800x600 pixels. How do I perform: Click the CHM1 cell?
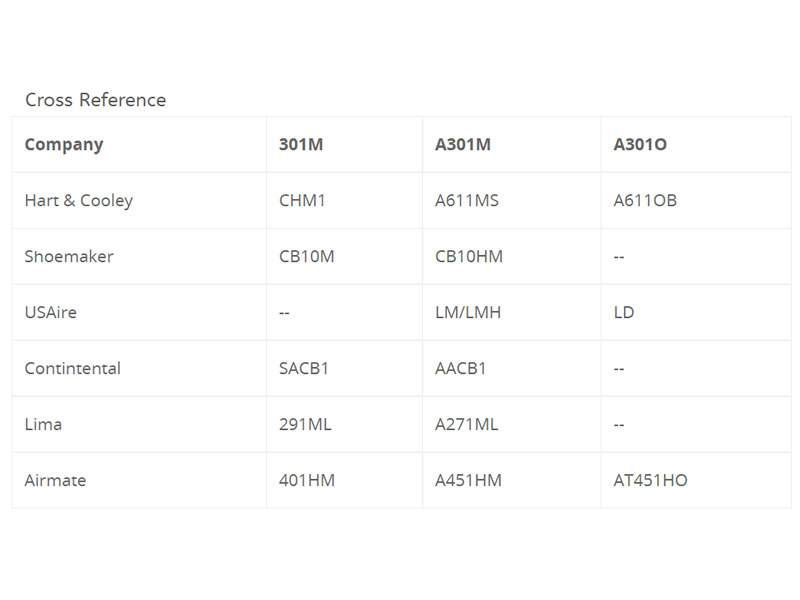coord(303,200)
